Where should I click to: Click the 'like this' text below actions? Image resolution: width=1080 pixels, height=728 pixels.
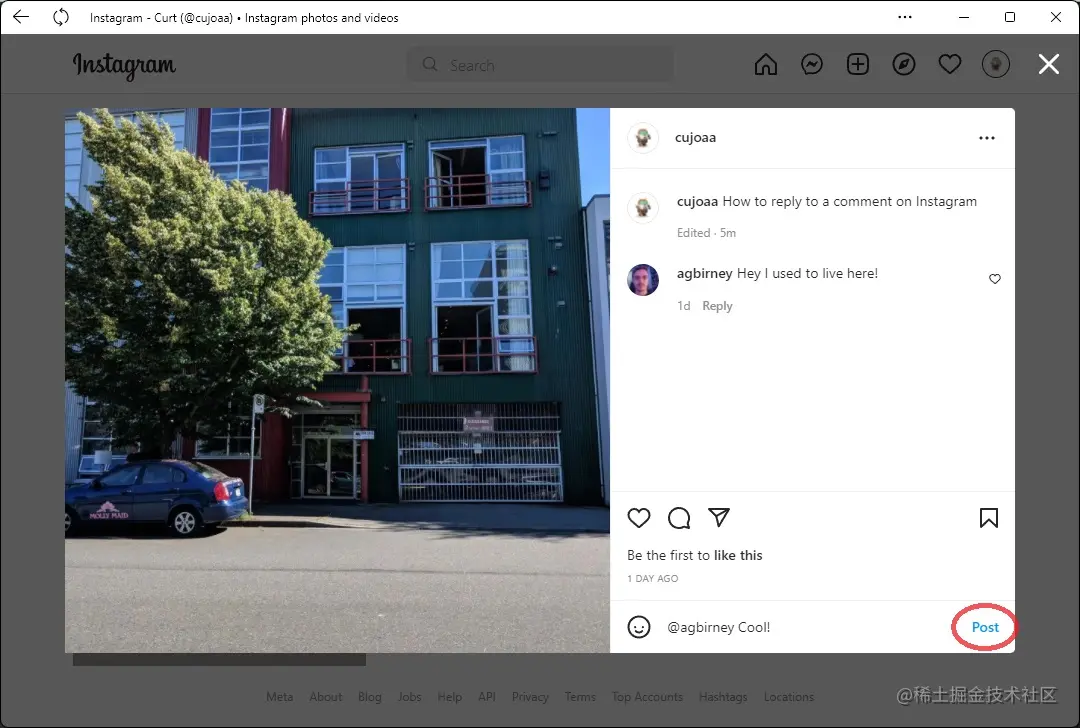(738, 555)
